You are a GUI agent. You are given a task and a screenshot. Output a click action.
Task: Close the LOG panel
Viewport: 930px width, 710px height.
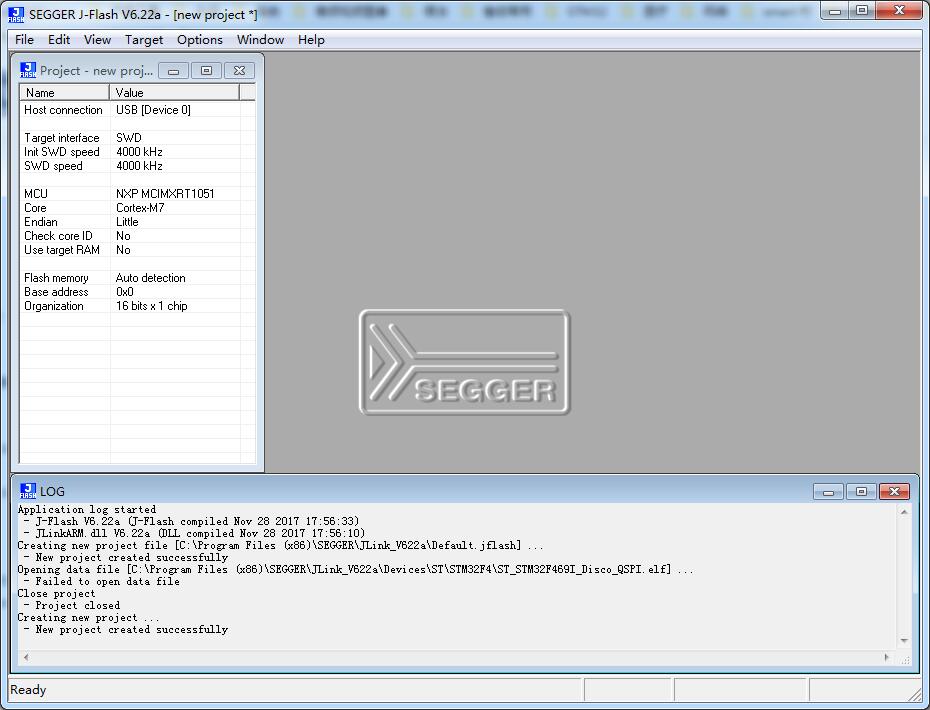click(x=894, y=492)
